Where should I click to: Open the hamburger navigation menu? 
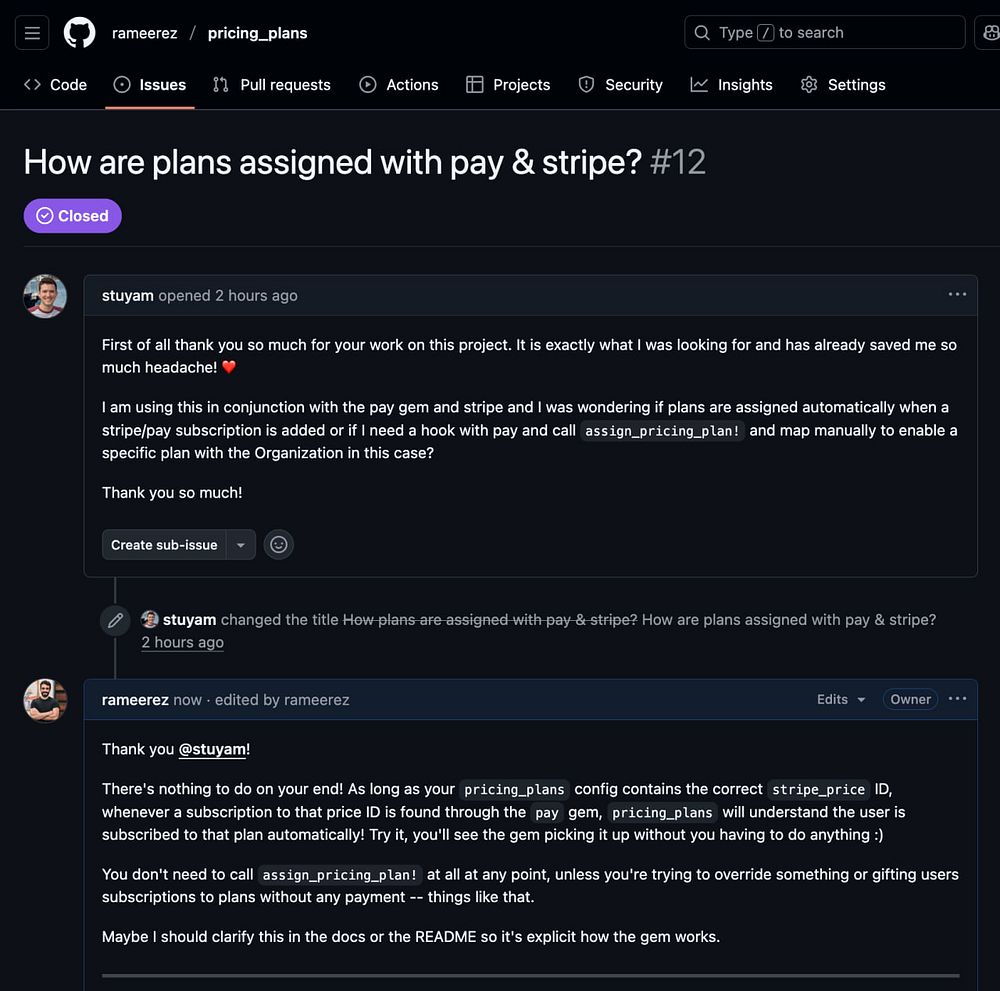[x=32, y=33]
